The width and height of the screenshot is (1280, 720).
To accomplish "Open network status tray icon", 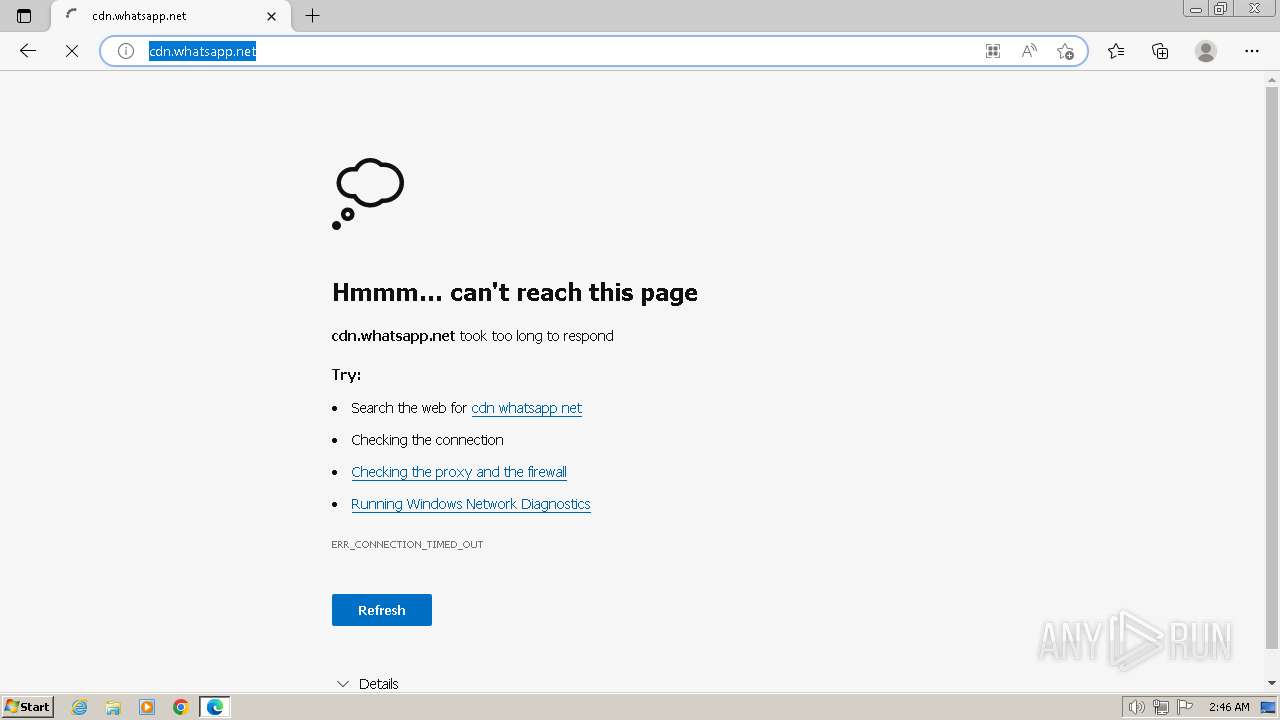I will pyautogui.click(x=1160, y=707).
